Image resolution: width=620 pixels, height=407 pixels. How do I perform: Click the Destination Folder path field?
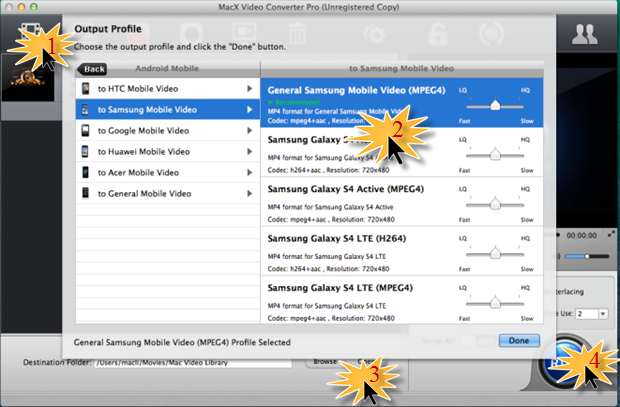point(193,363)
